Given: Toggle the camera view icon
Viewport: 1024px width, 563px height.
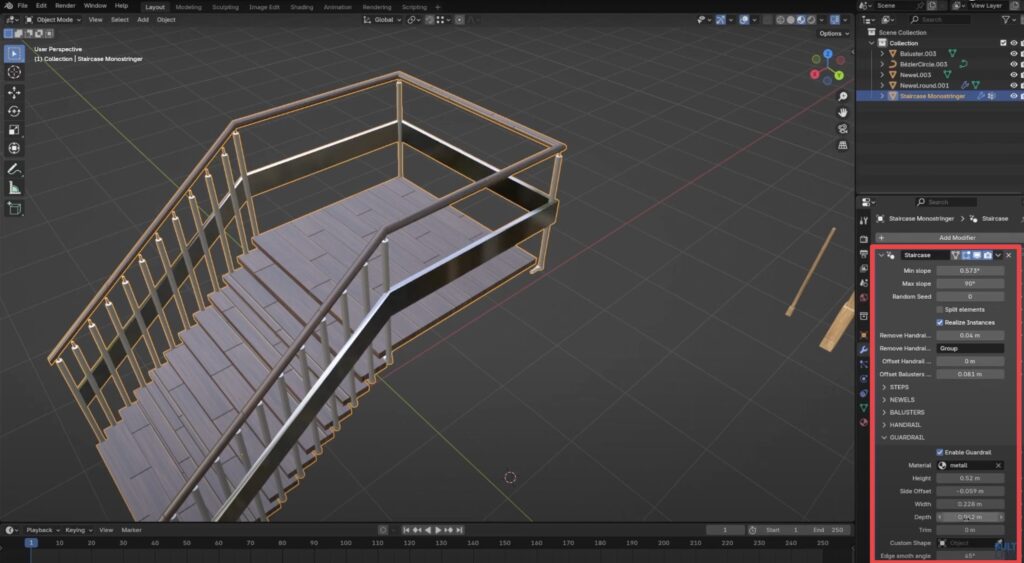Looking at the screenshot, I should click(x=842, y=129).
